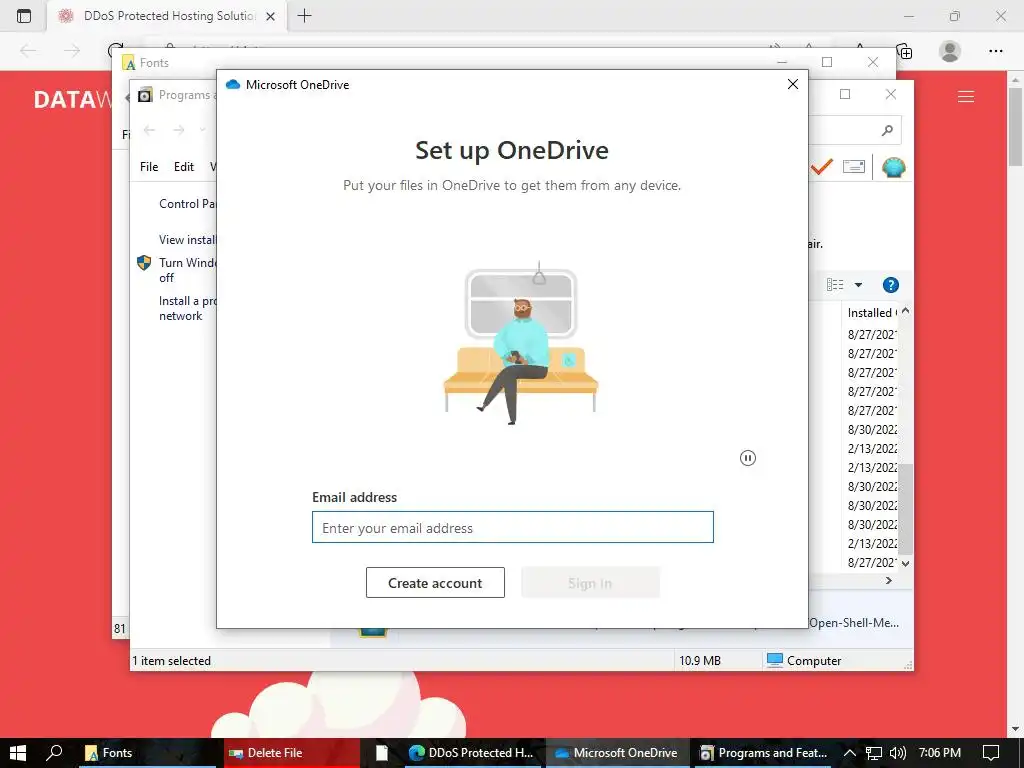The image size is (1024, 768).
Task: Open the Action Center notifications icon
Action: [991, 753]
